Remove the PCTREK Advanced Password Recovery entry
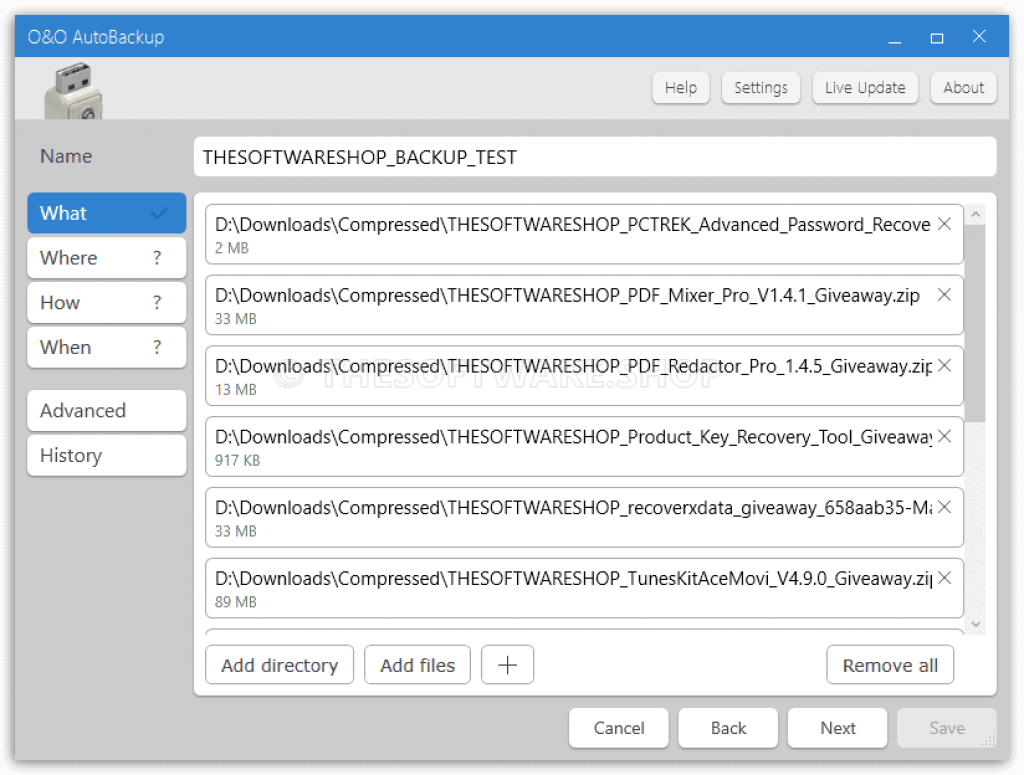 coord(944,224)
